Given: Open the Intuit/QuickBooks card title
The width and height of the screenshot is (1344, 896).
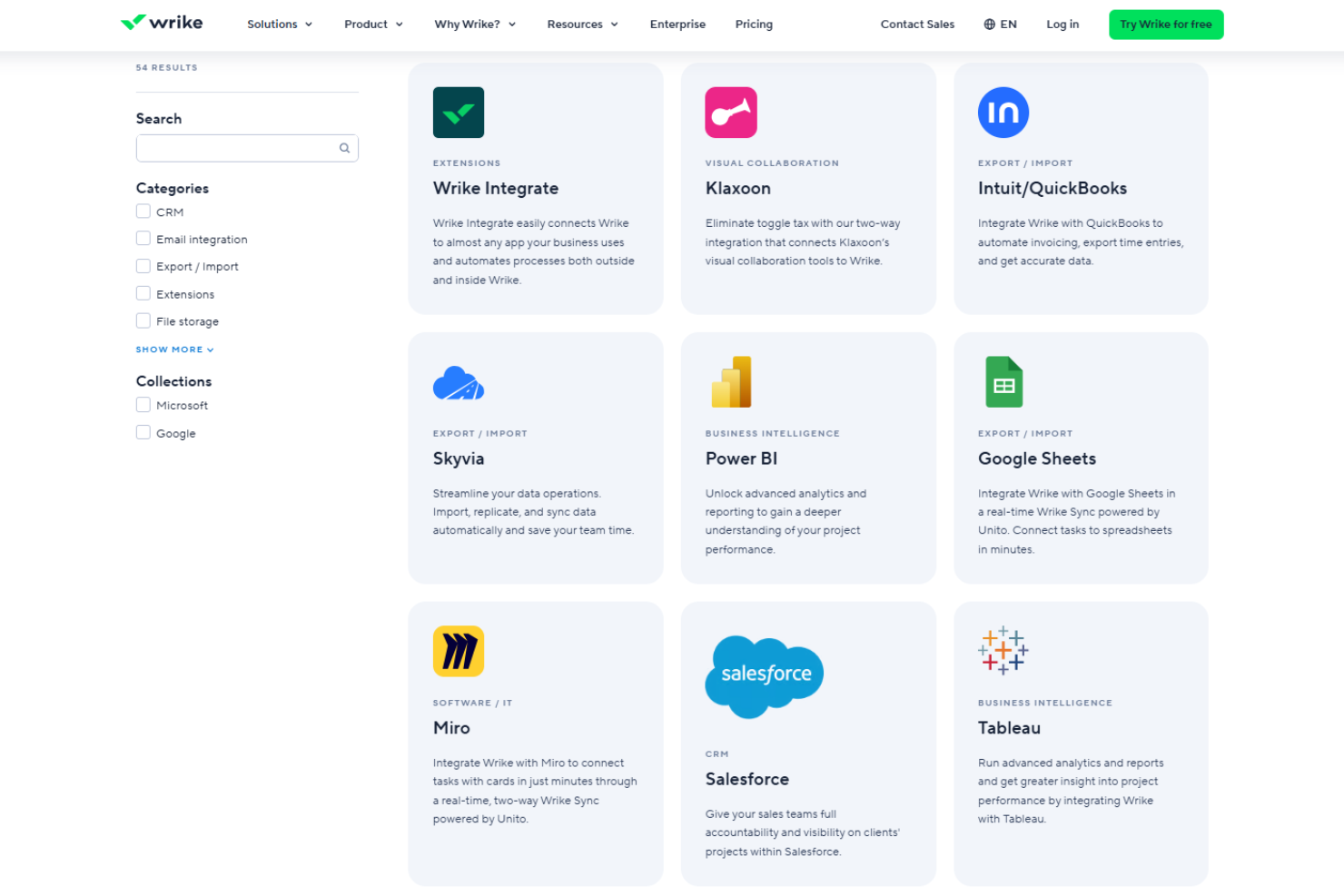Looking at the screenshot, I should pos(1052,189).
